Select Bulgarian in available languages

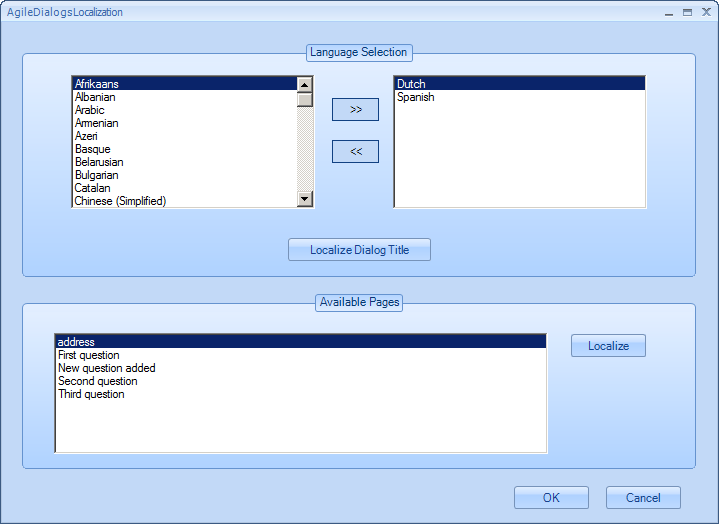click(x=185, y=175)
